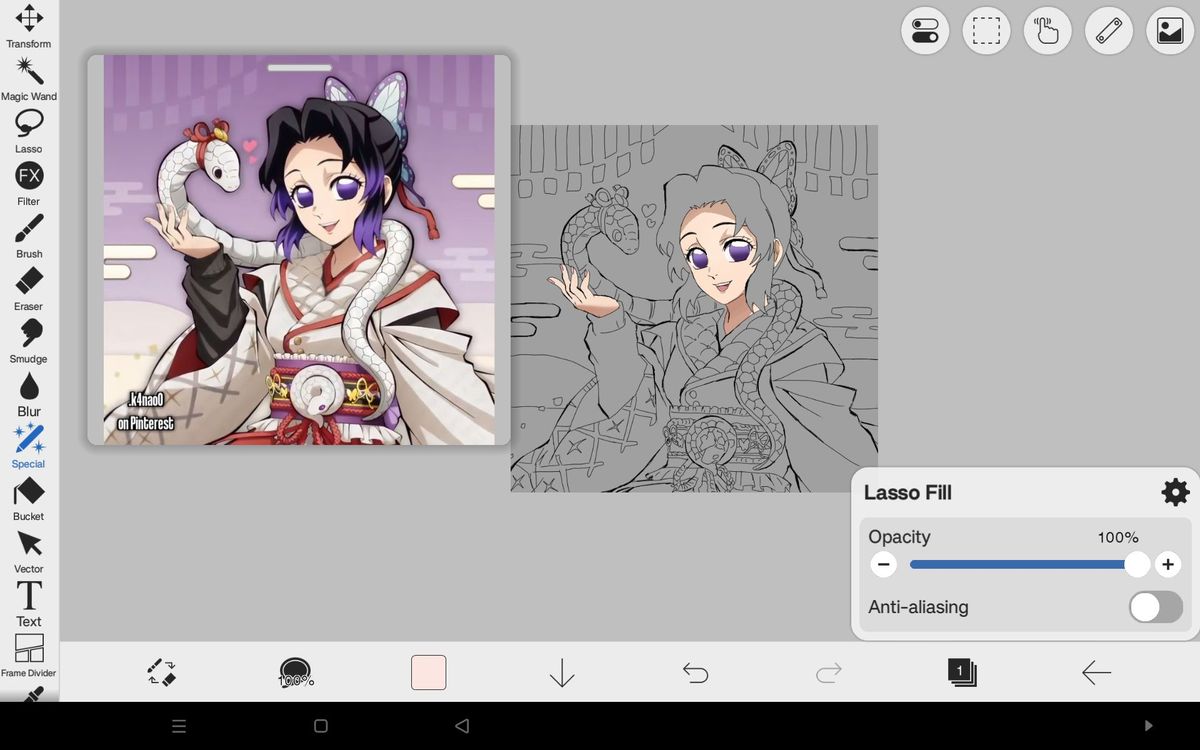Increase opacity with plus button
Viewport: 1200px width, 750px height.
tap(1168, 565)
